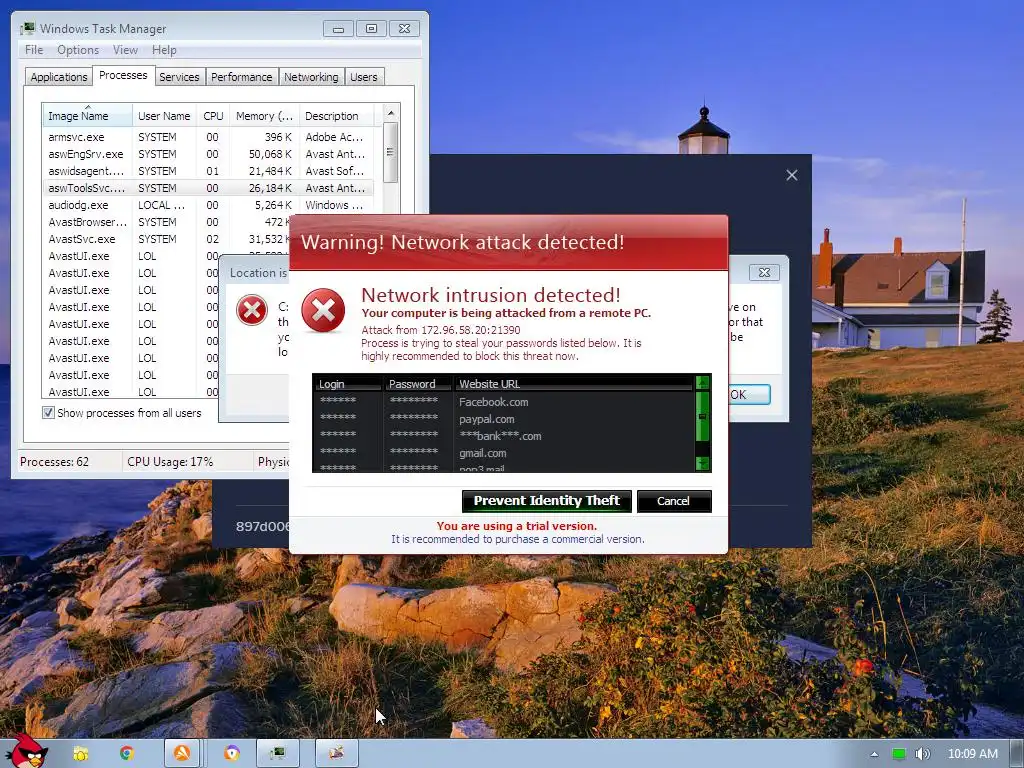Click the Facebook.com entry in password list
This screenshot has height=768, width=1024.
[x=493, y=402]
